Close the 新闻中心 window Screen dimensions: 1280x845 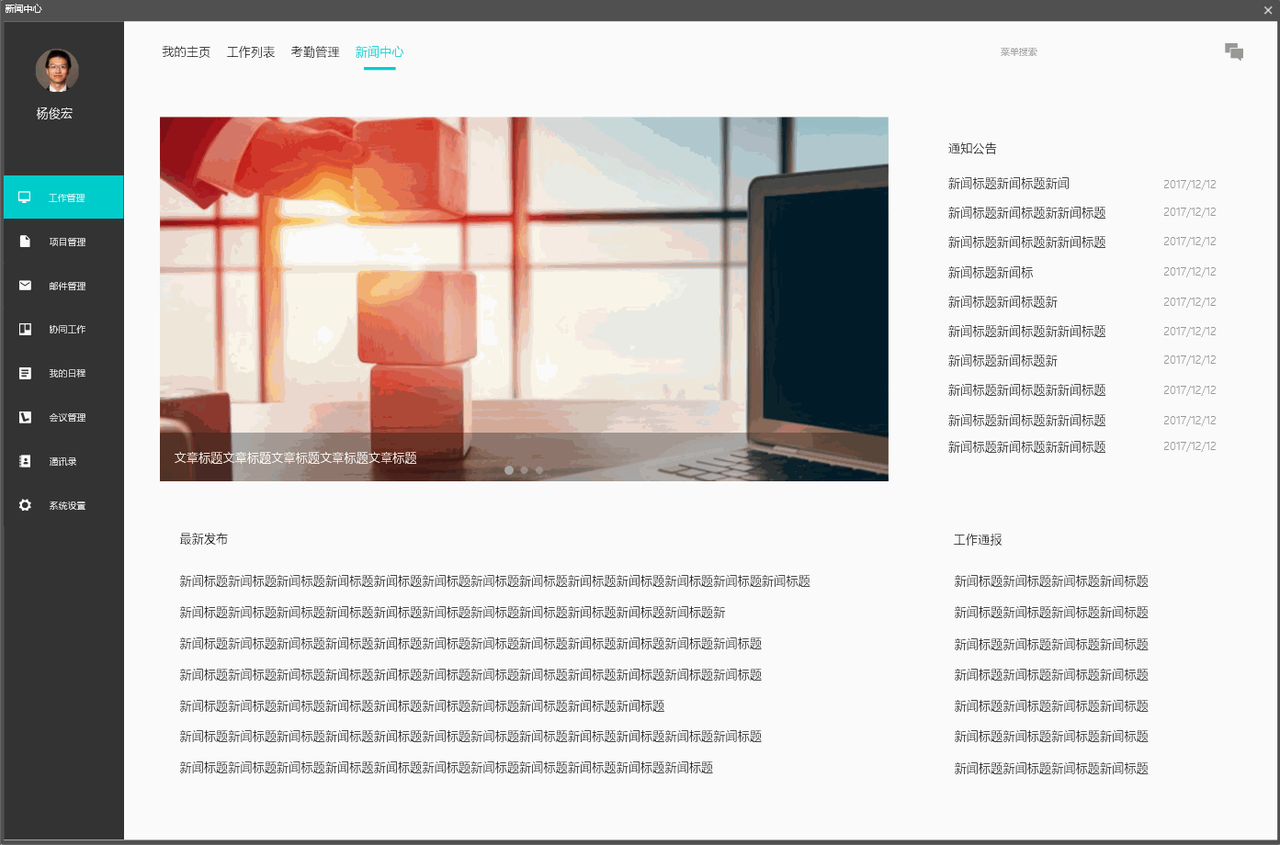click(1268, 9)
